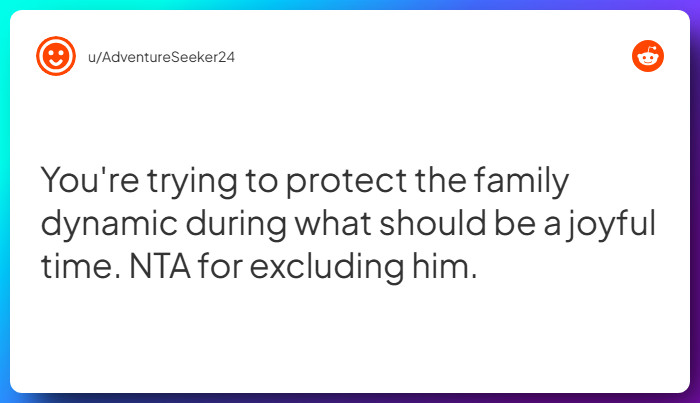This screenshot has width=700, height=403.
Task: Open the Reddit logo icon
Action: click(x=647, y=57)
